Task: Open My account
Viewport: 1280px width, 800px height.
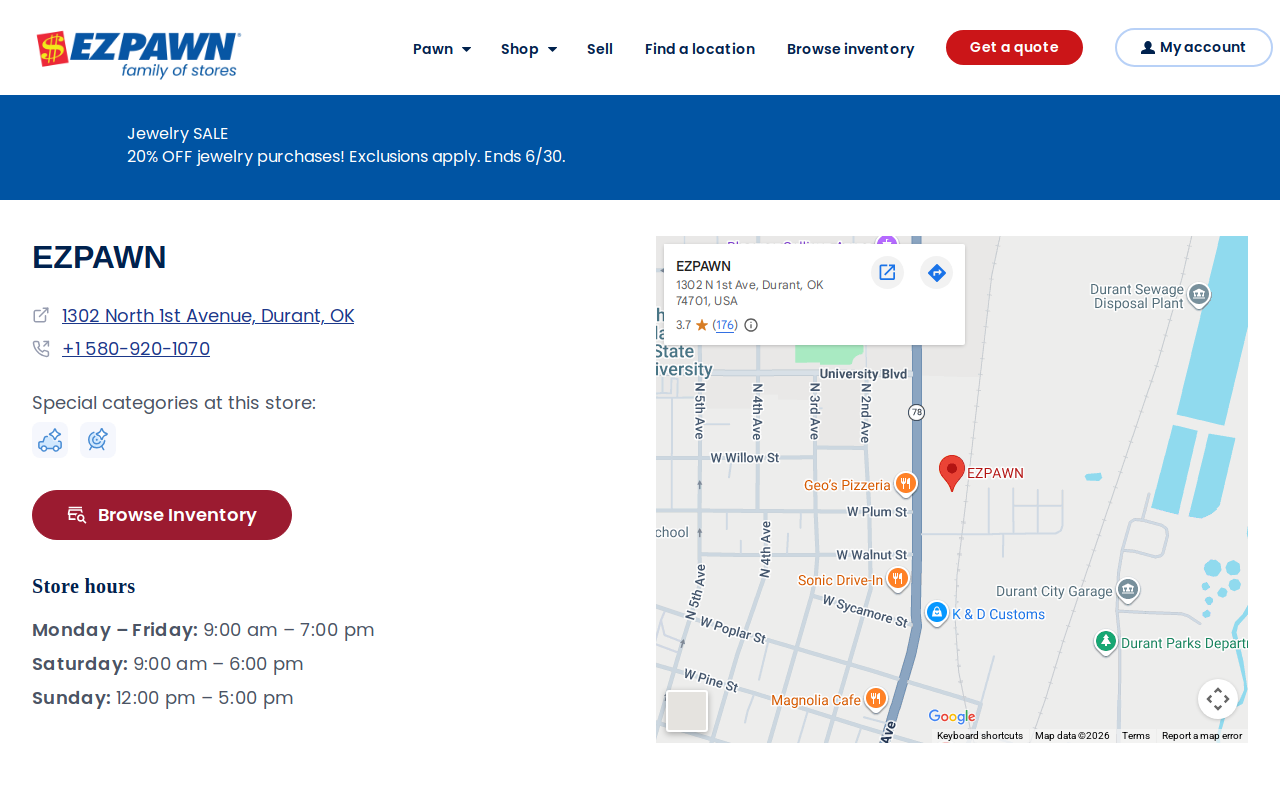Action: click(x=1193, y=47)
